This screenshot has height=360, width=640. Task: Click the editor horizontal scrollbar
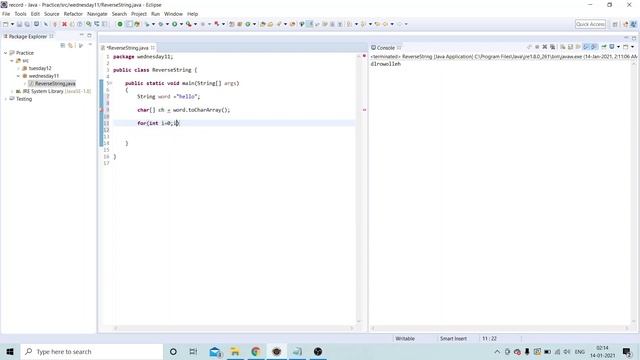click(x=233, y=328)
